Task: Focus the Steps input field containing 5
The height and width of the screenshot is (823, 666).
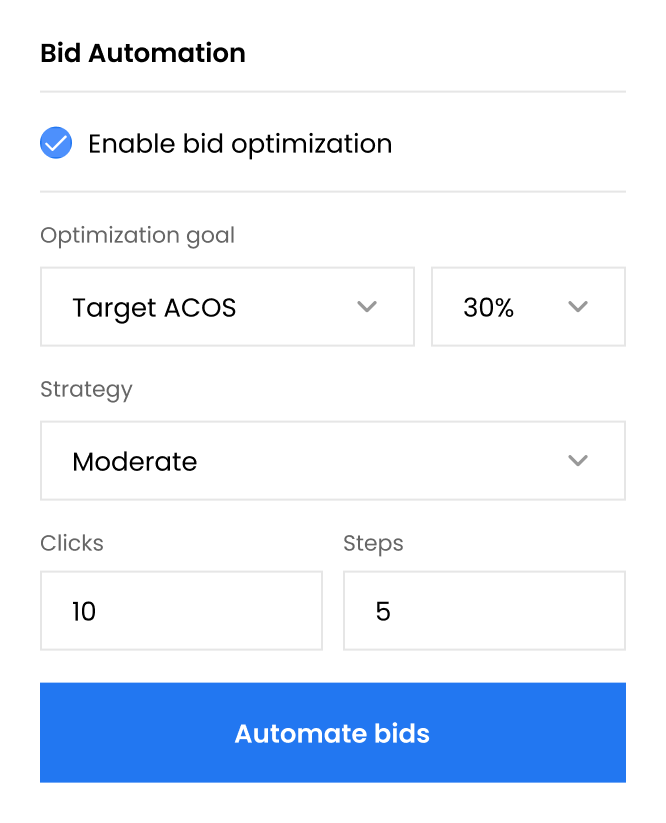Action: point(484,610)
